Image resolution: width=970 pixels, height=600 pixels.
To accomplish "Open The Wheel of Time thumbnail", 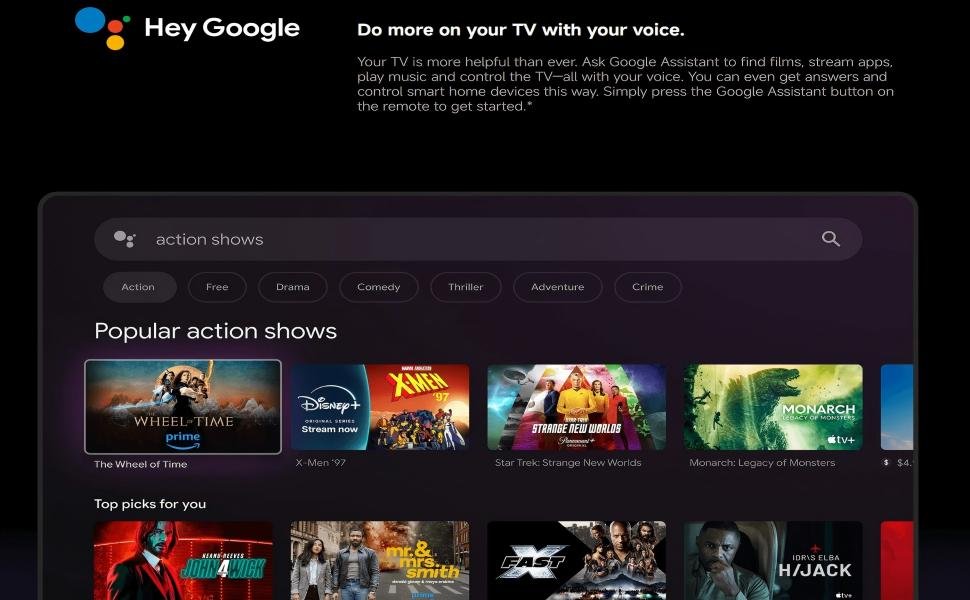I will (183, 407).
